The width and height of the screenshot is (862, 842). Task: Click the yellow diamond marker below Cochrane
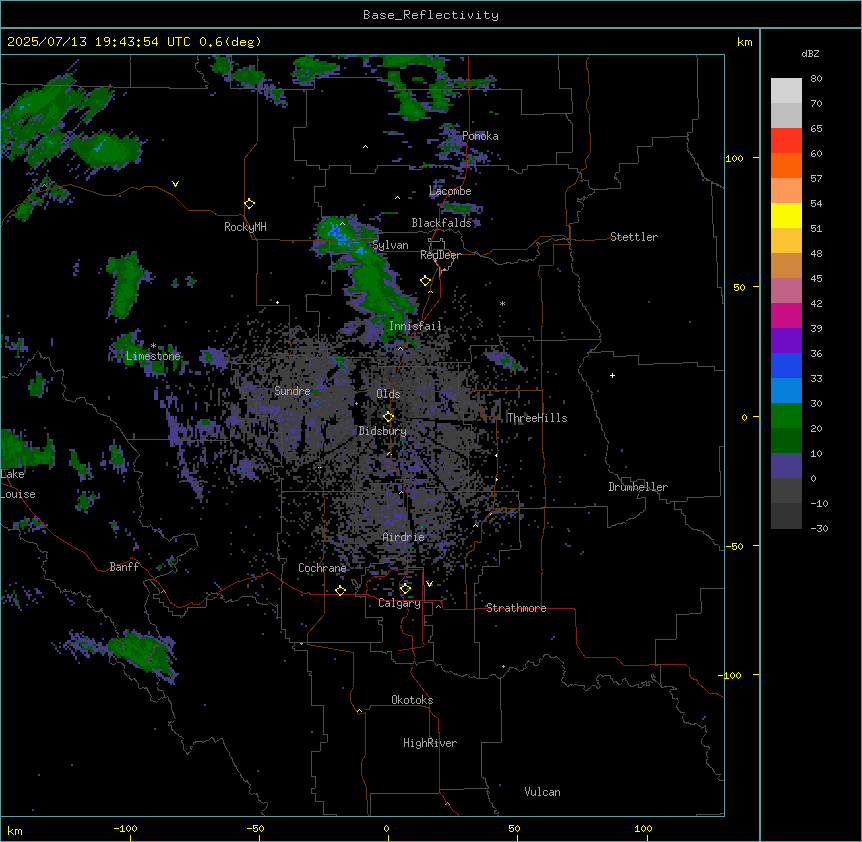(340, 590)
